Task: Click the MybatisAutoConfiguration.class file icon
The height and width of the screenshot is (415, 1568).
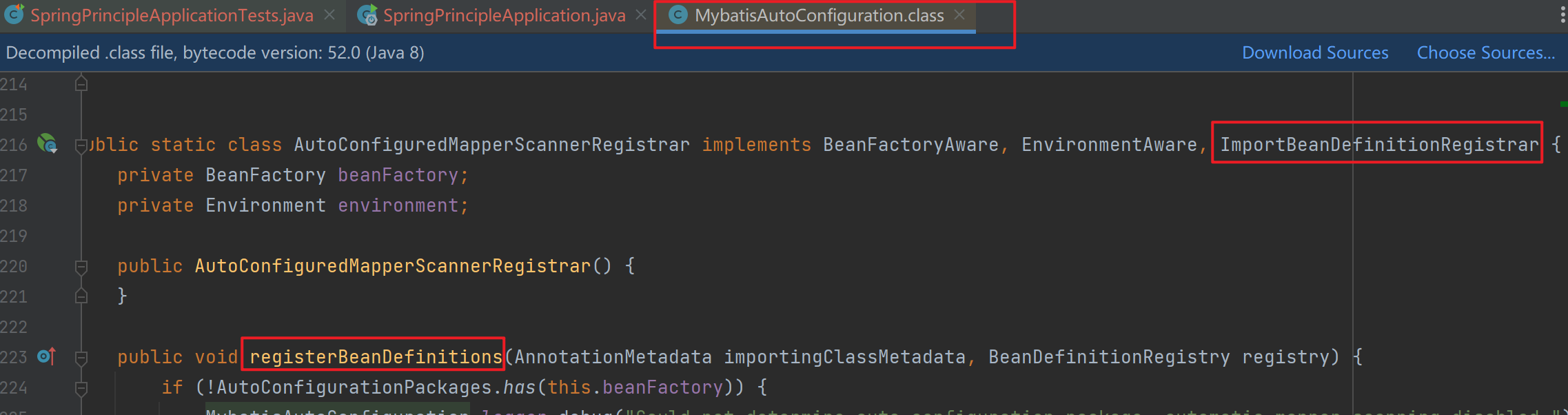Action: click(x=678, y=14)
